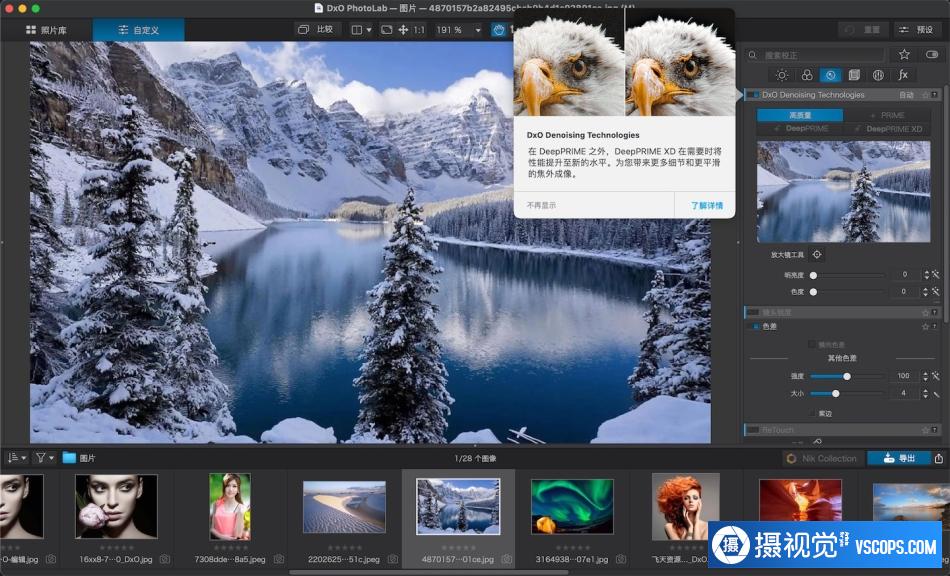
Task: Click the 图片 folder icon
Action: [x=70, y=458]
